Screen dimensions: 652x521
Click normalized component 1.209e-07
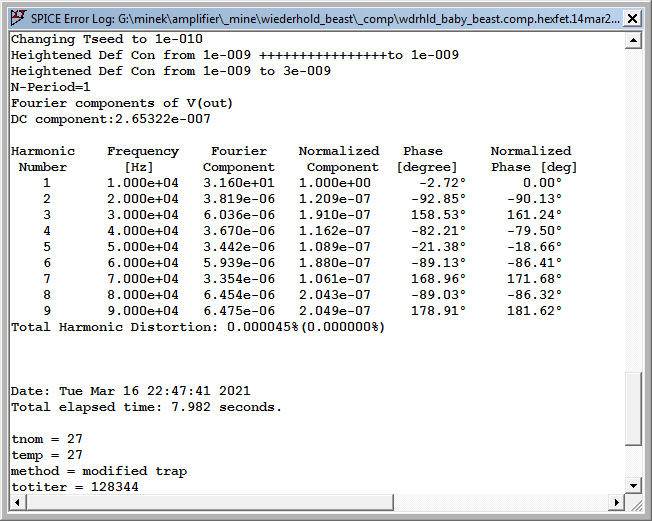335,199
